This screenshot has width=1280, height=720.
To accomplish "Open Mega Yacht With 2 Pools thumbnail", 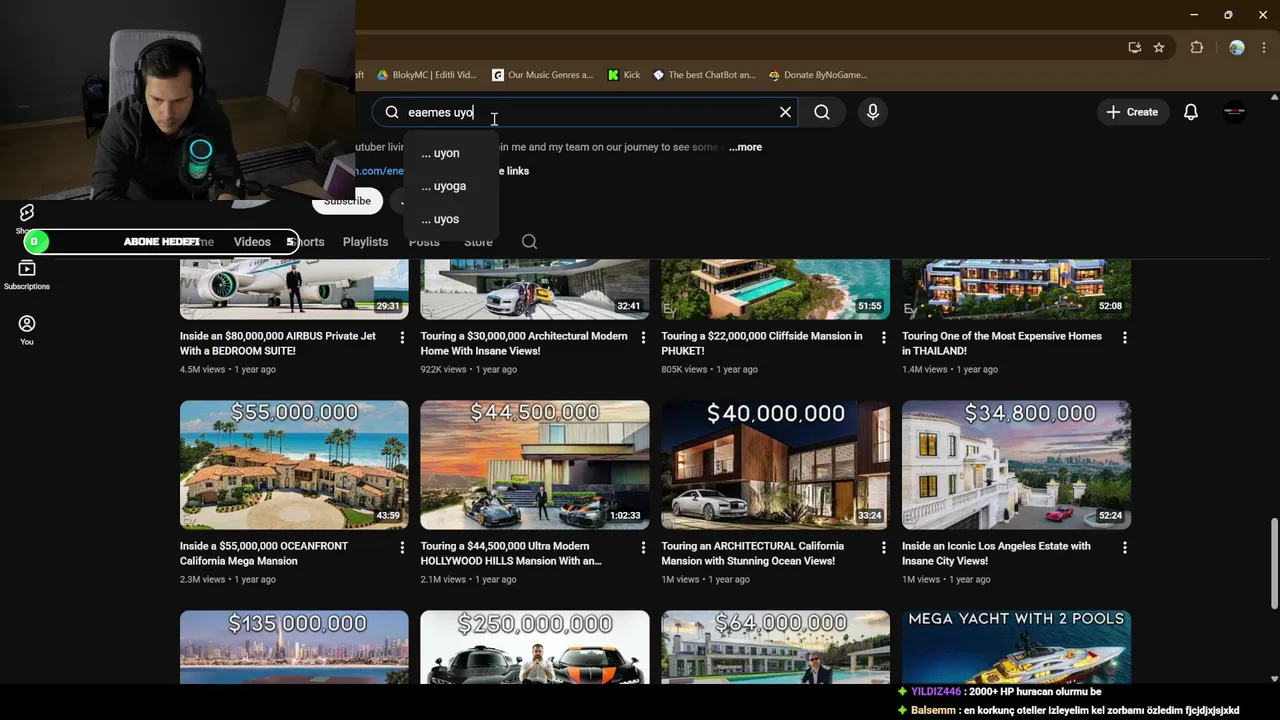I will point(1016,647).
